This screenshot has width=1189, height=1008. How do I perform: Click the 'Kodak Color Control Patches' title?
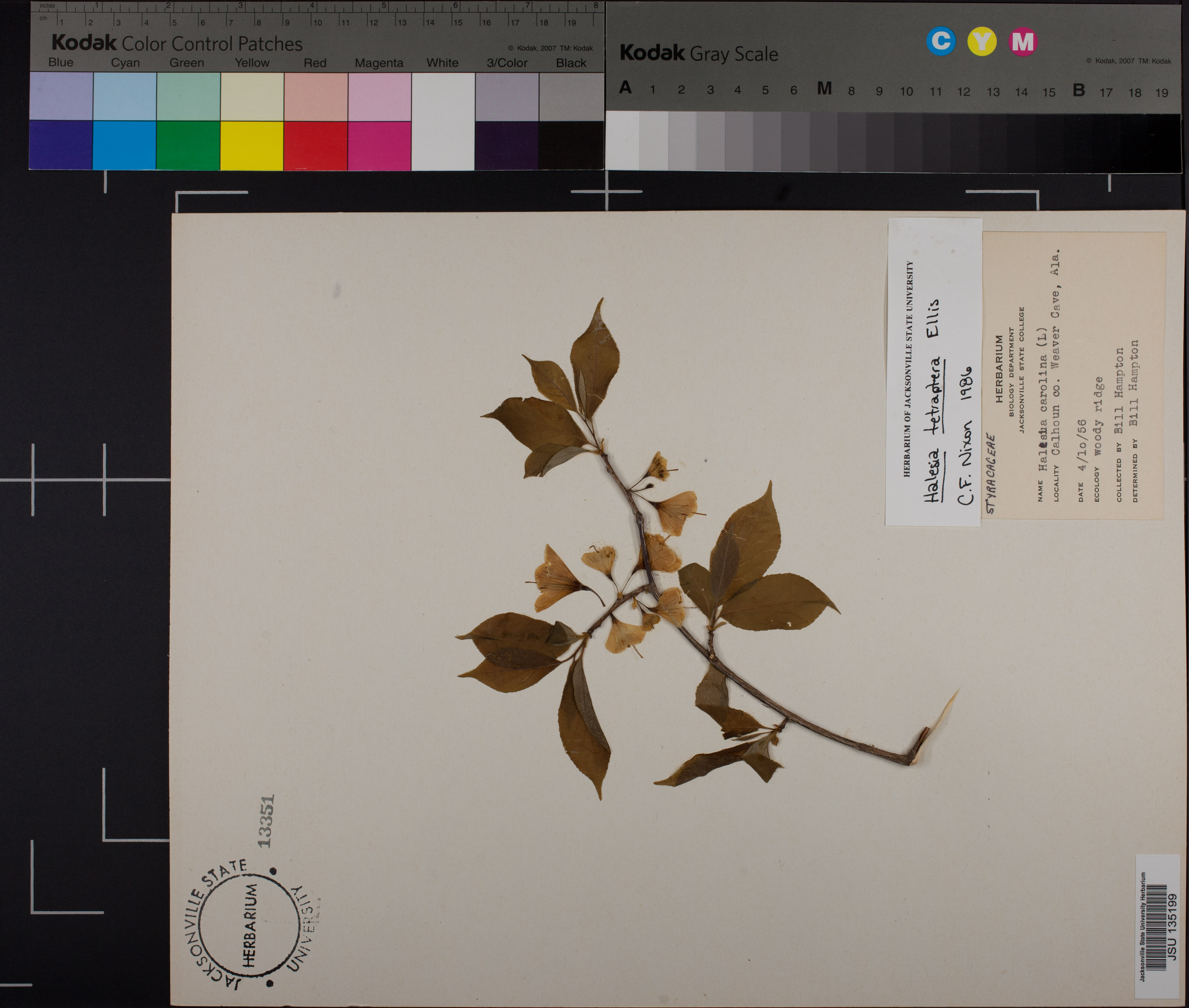coord(177,44)
